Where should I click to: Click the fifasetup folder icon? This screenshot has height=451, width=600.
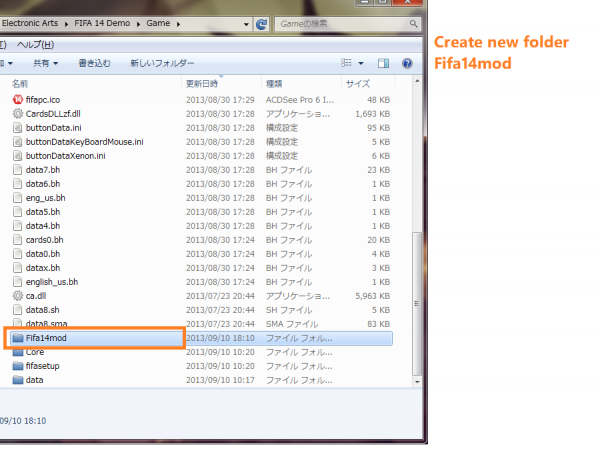tap(18, 366)
